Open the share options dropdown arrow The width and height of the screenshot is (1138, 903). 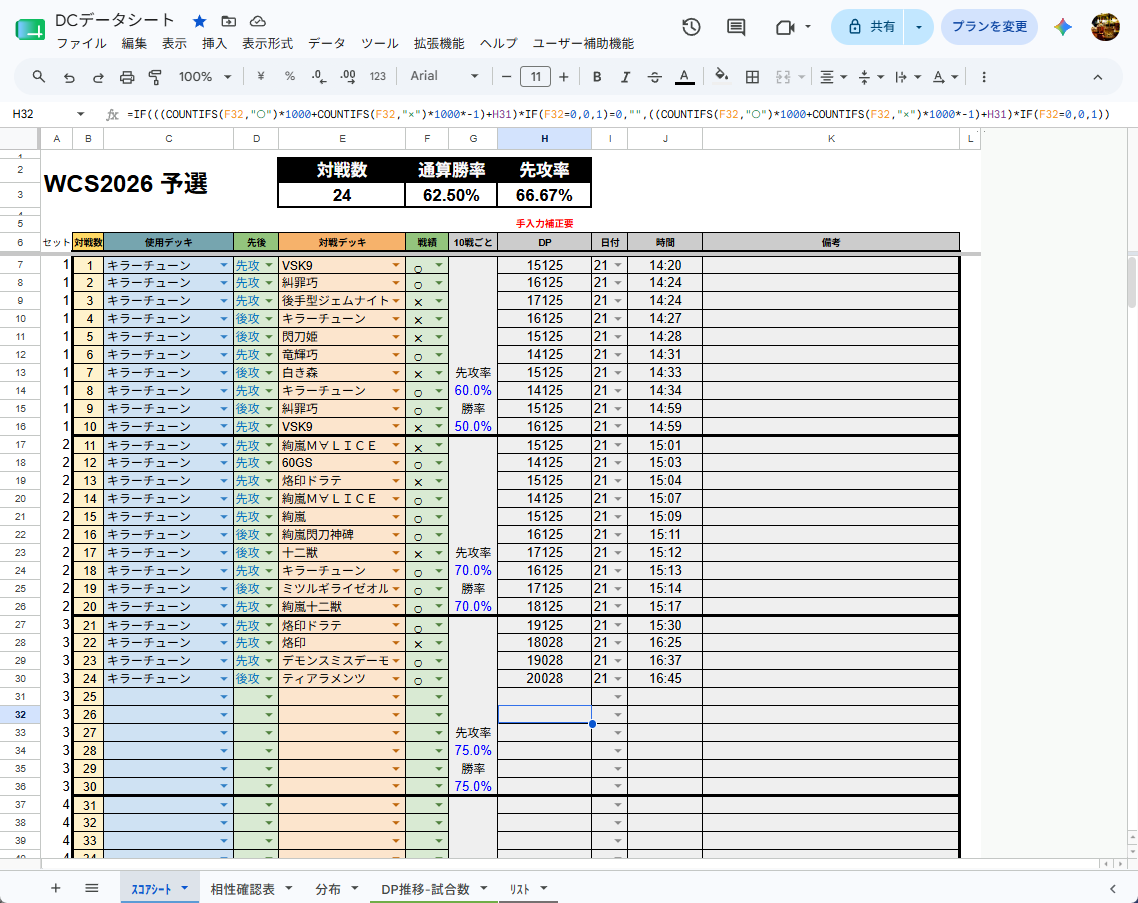[x=919, y=27]
